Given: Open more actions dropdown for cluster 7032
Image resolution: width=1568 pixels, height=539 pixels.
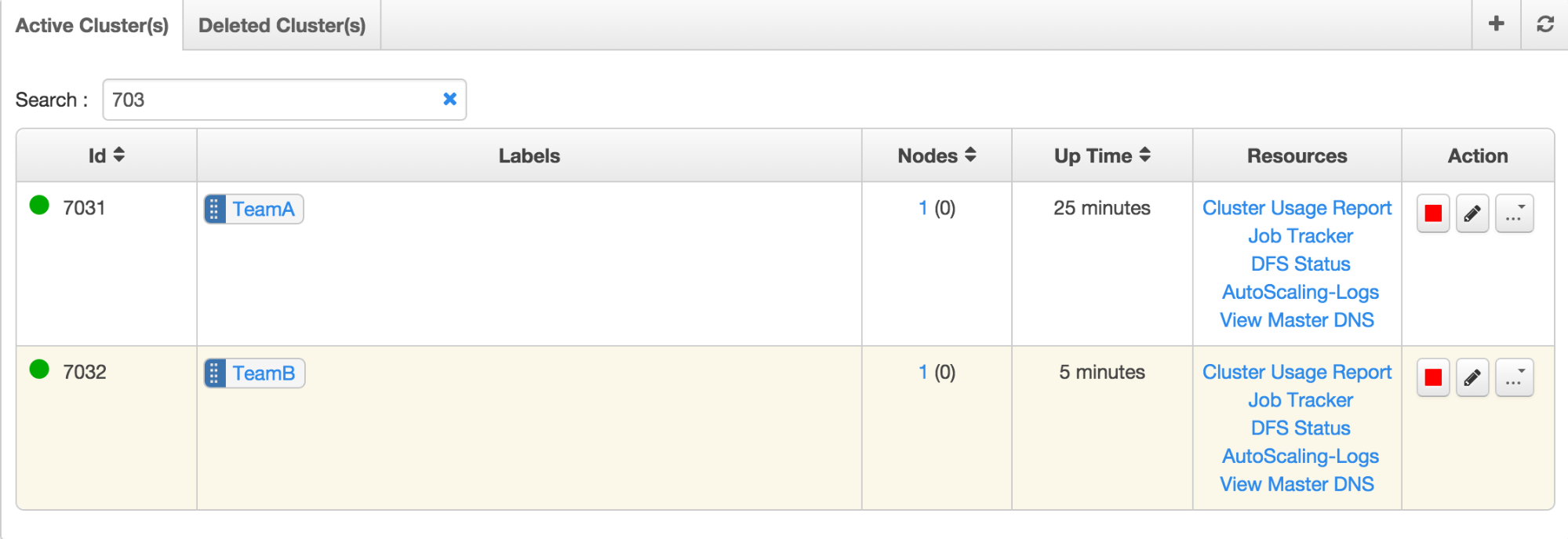Looking at the screenshot, I should 1514,377.
